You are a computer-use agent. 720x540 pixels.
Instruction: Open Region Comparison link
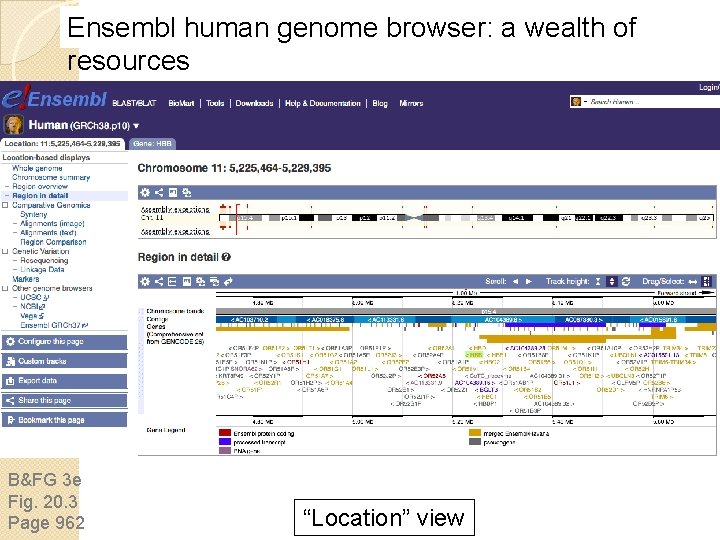(53, 242)
